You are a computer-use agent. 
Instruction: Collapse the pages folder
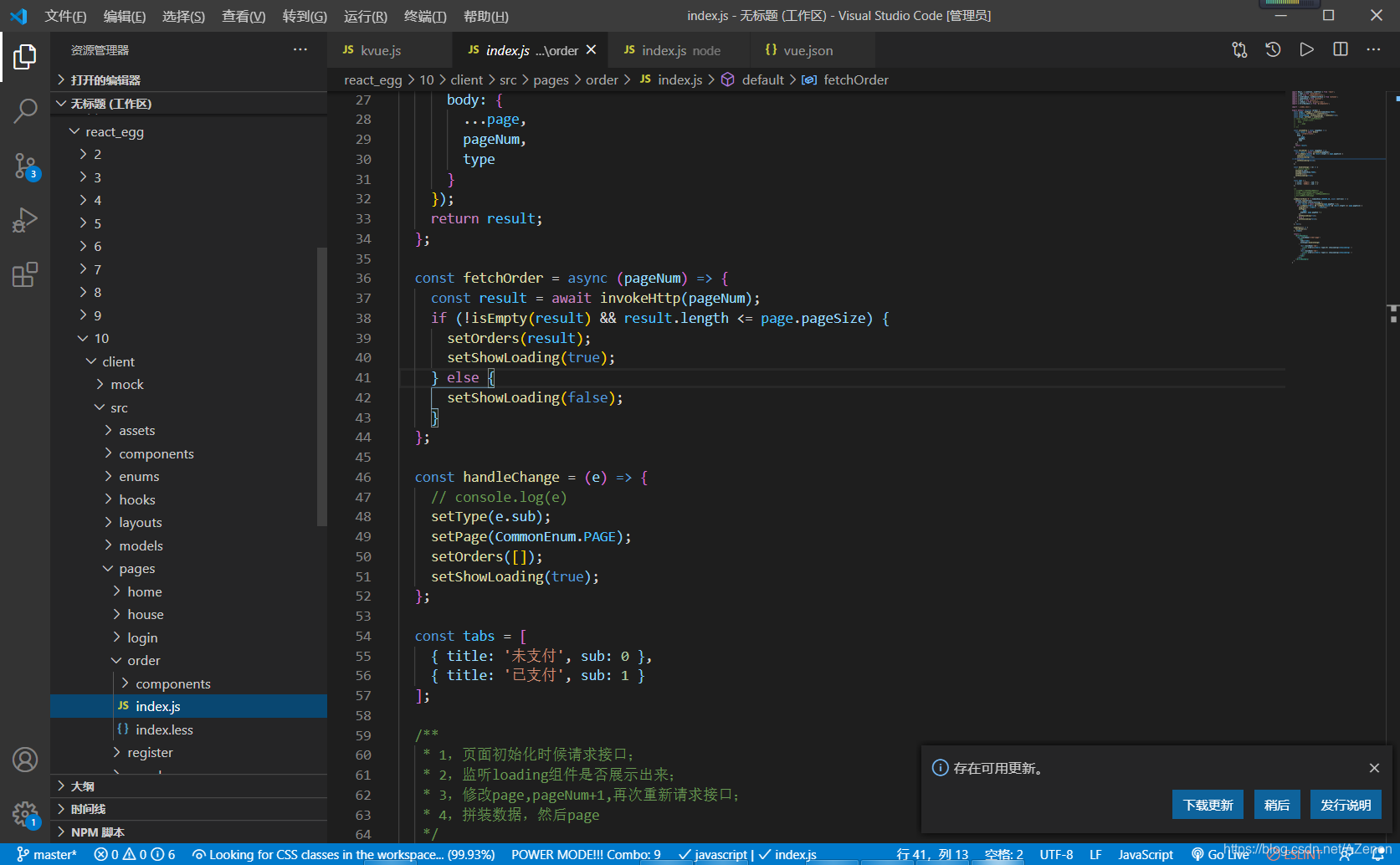coord(188,569)
